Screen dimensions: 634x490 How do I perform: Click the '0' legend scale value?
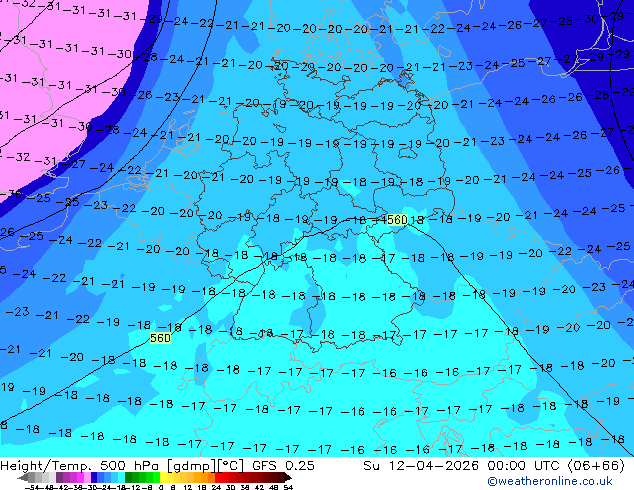tap(161, 487)
